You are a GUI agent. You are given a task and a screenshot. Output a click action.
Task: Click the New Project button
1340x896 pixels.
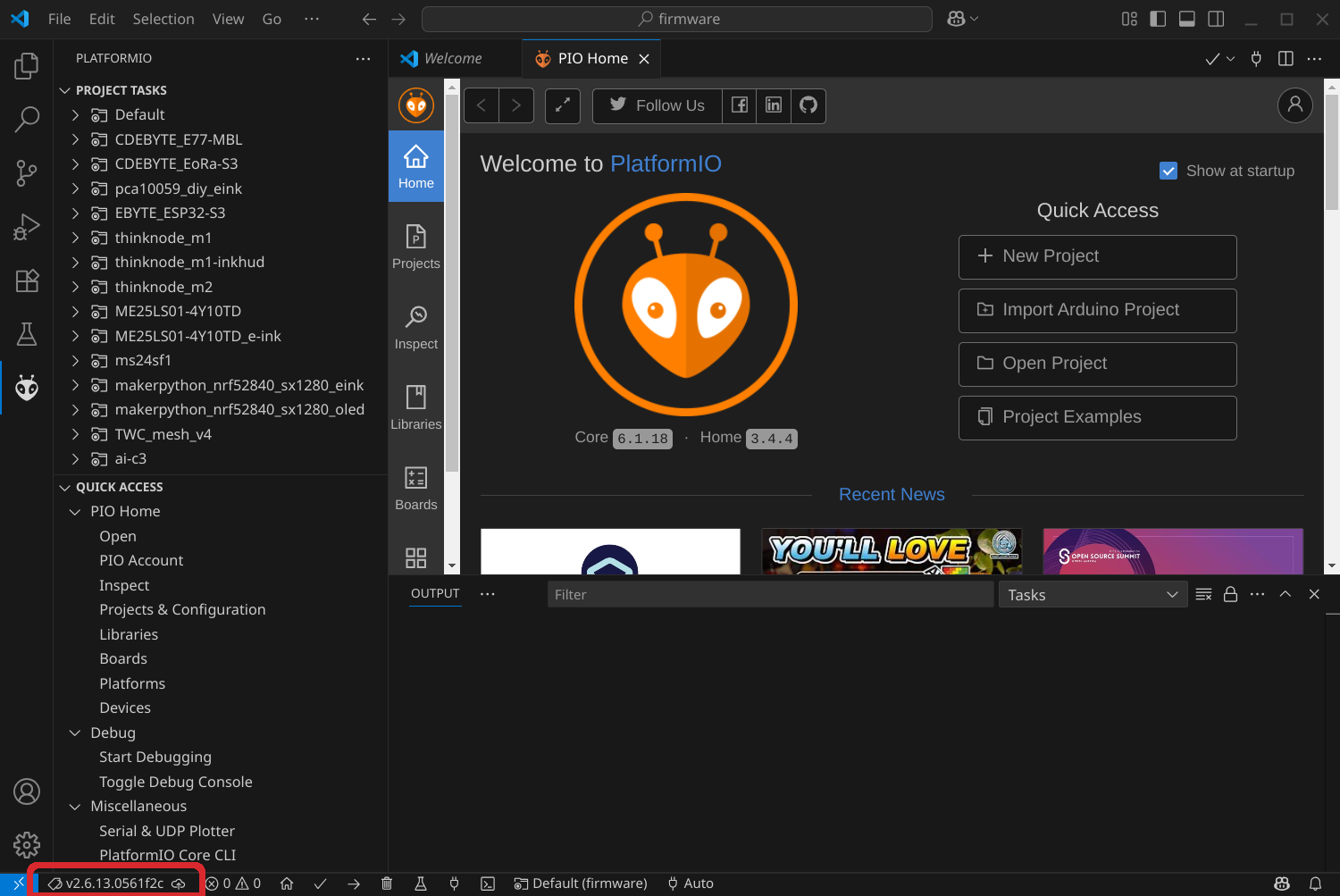click(x=1097, y=256)
